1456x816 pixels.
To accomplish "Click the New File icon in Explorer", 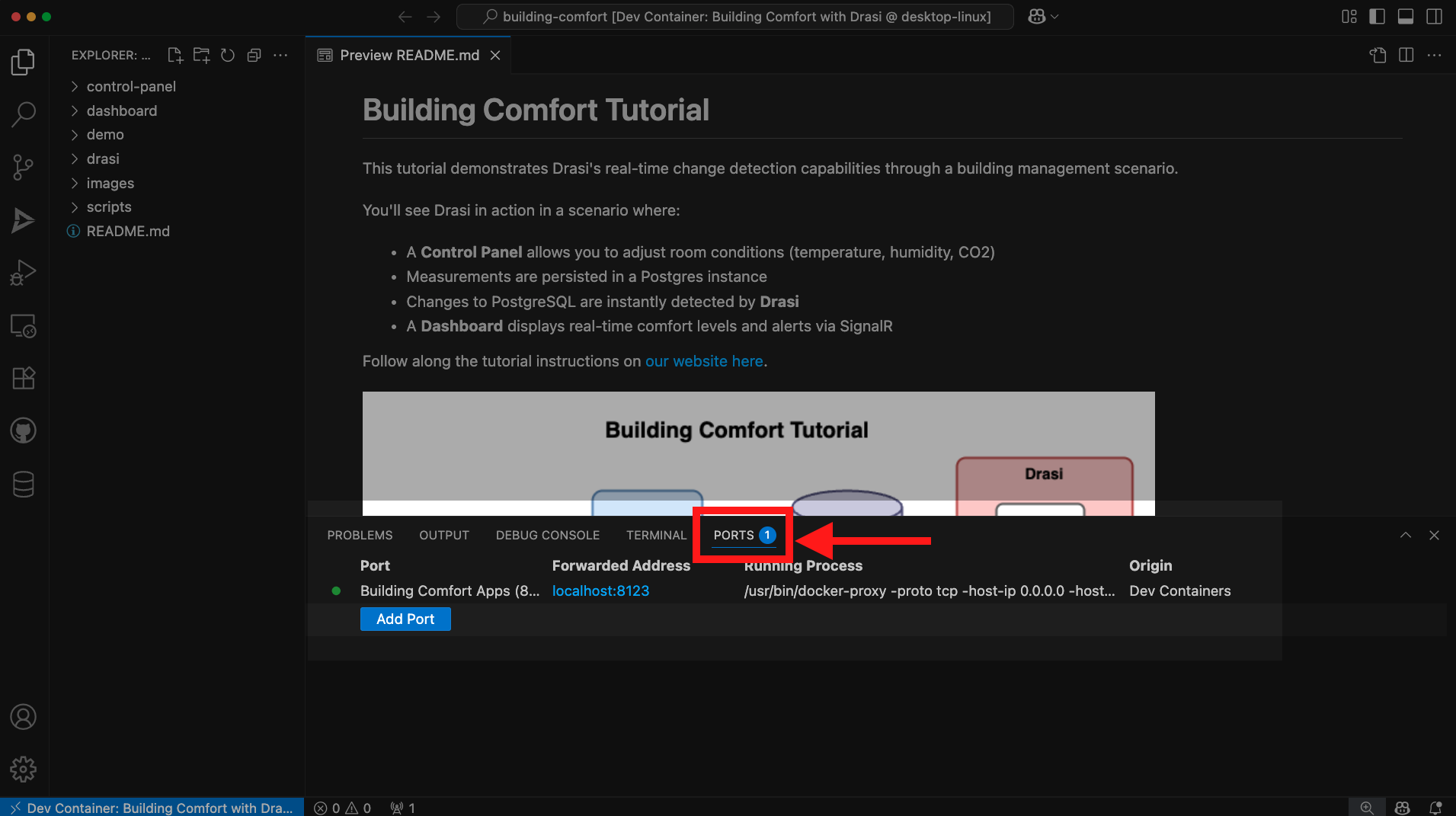I will click(175, 55).
